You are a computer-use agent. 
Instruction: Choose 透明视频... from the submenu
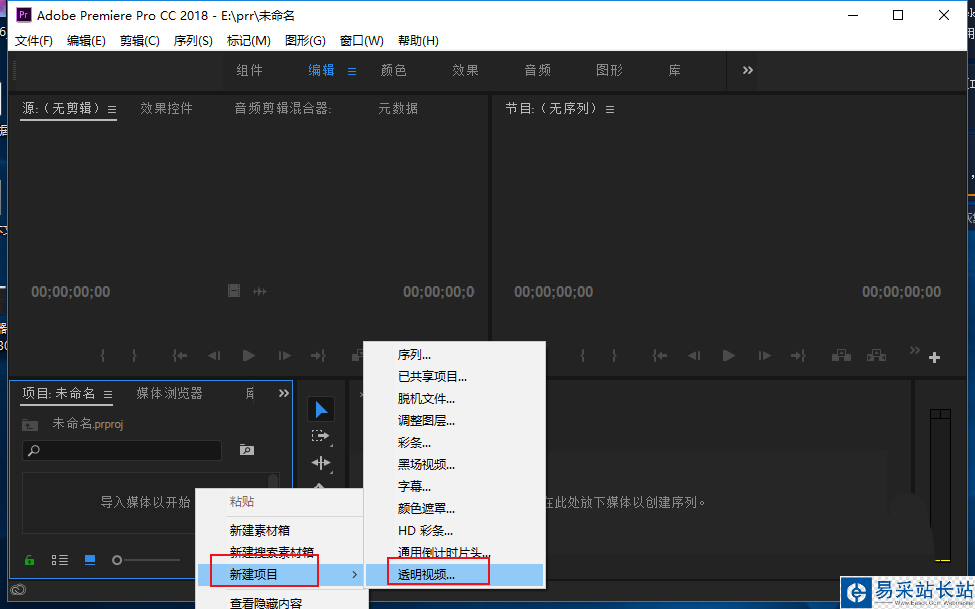click(x=455, y=574)
